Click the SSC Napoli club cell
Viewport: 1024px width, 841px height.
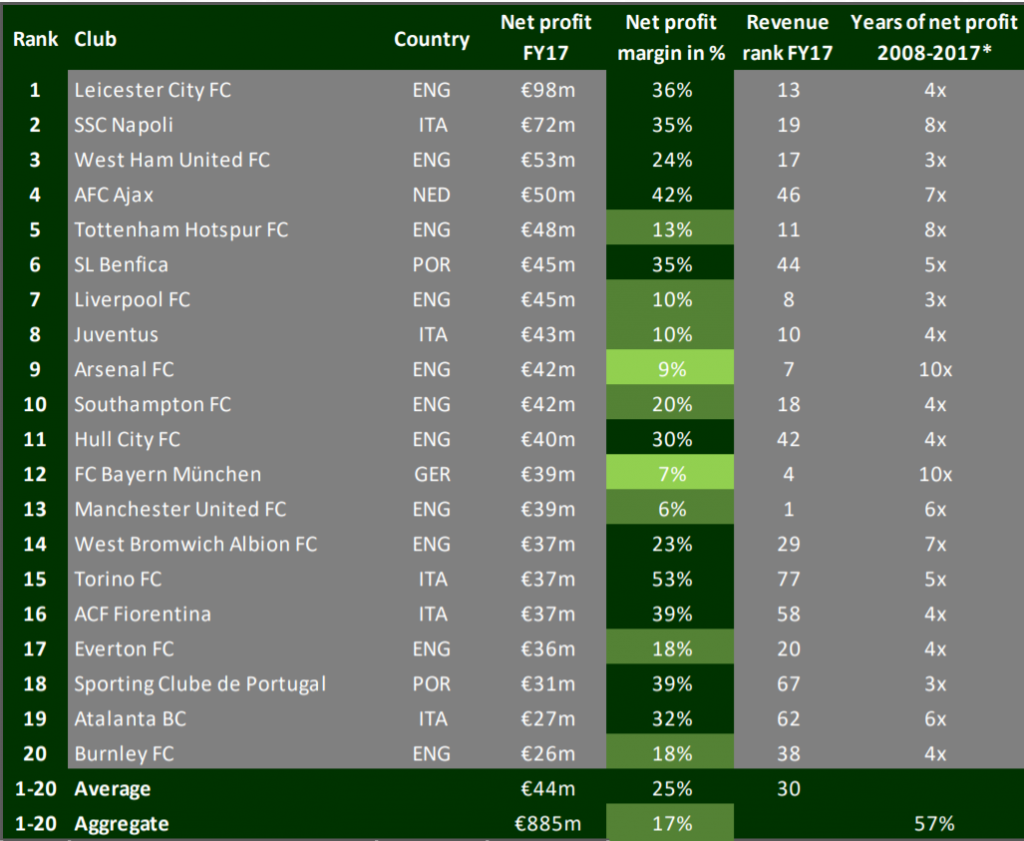click(x=124, y=125)
